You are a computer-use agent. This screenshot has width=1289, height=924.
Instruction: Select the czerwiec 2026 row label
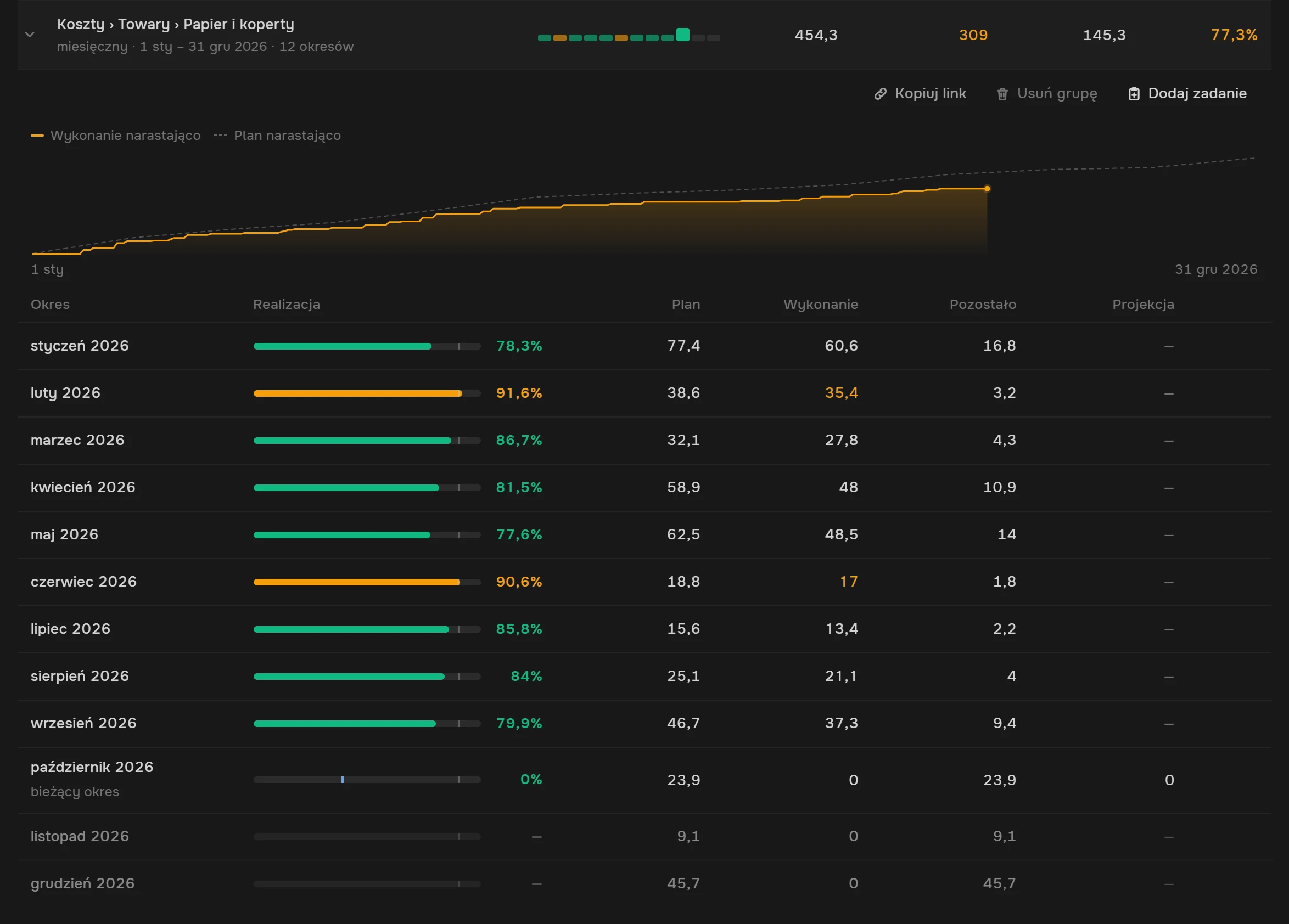click(x=83, y=581)
